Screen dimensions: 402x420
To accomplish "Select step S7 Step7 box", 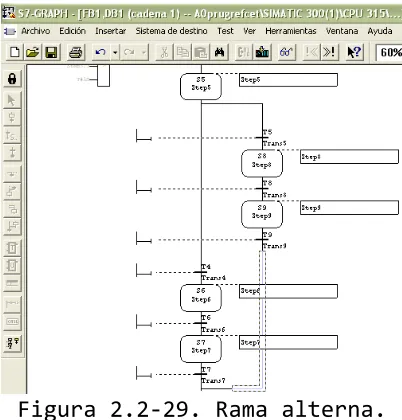I will coord(201,349).
